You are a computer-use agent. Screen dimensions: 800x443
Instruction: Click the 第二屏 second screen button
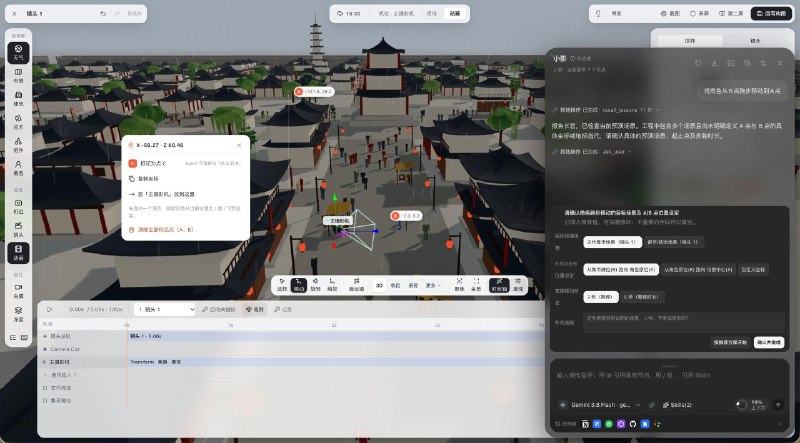coord(731,14)
